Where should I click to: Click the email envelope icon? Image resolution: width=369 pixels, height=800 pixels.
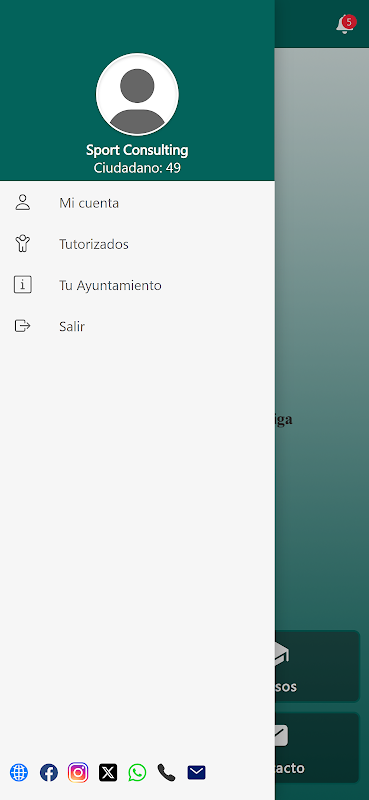(x=196, y=772)
